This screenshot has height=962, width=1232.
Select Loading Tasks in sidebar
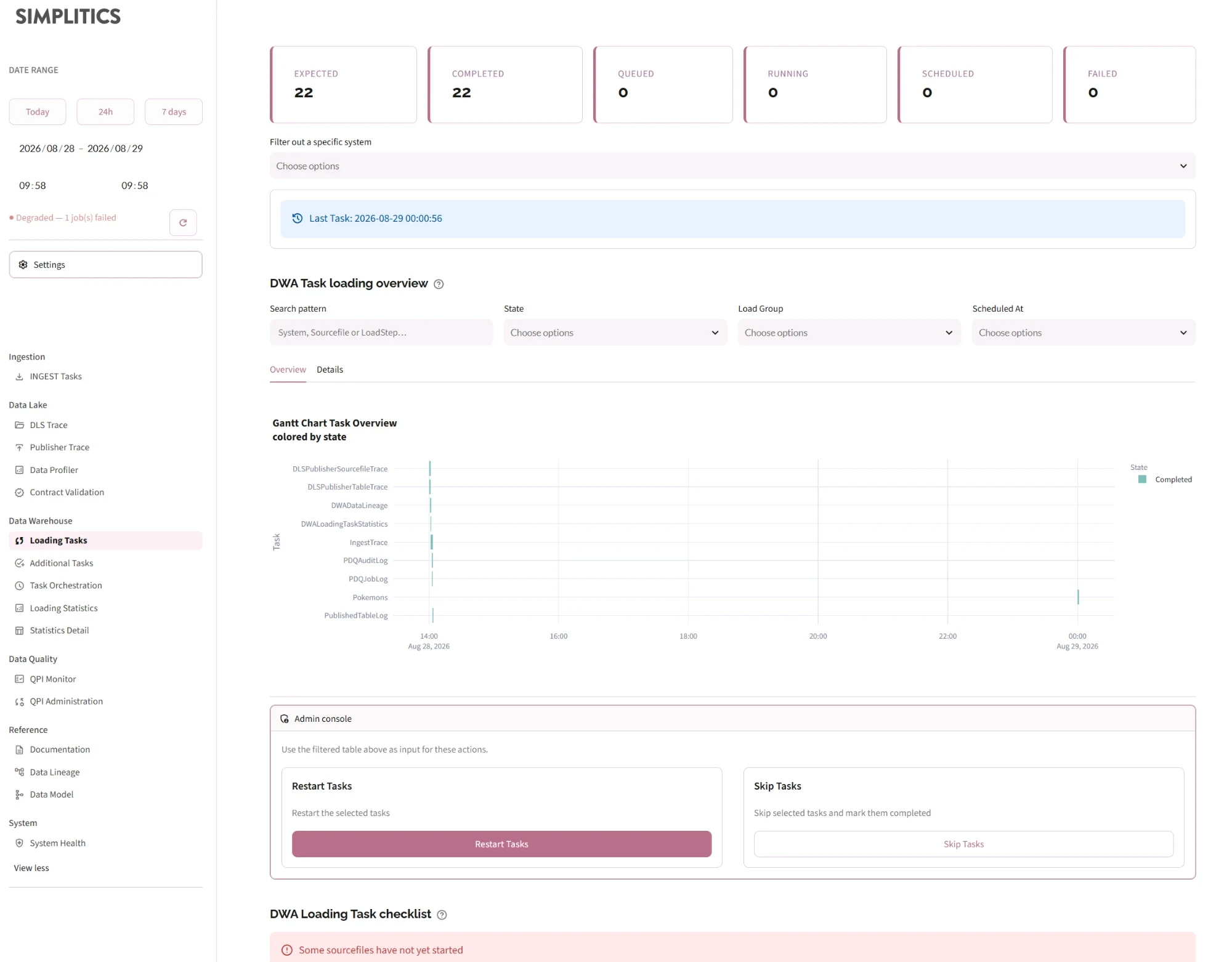(x=105, y=541)
